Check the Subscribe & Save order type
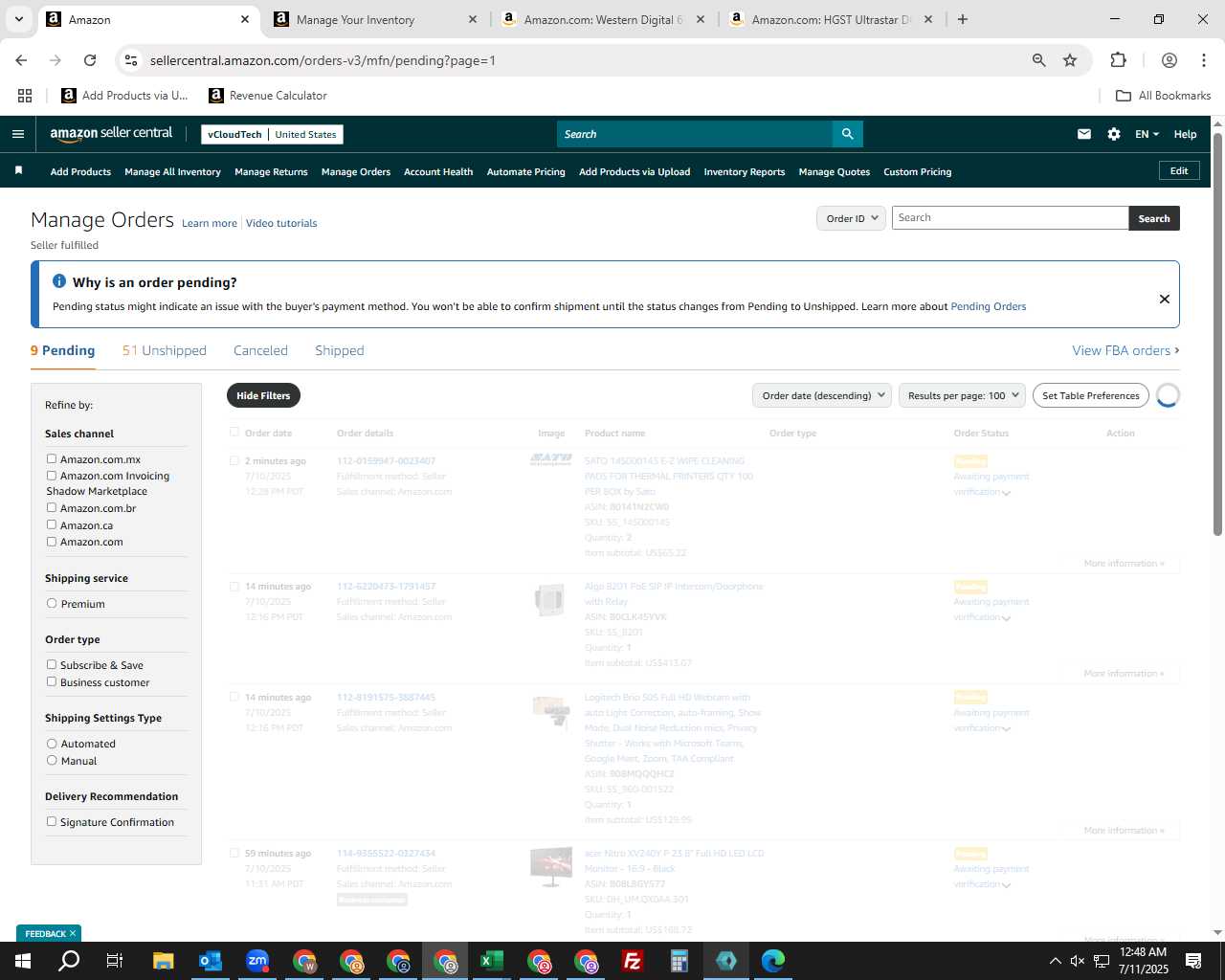 tap(52, 665)
